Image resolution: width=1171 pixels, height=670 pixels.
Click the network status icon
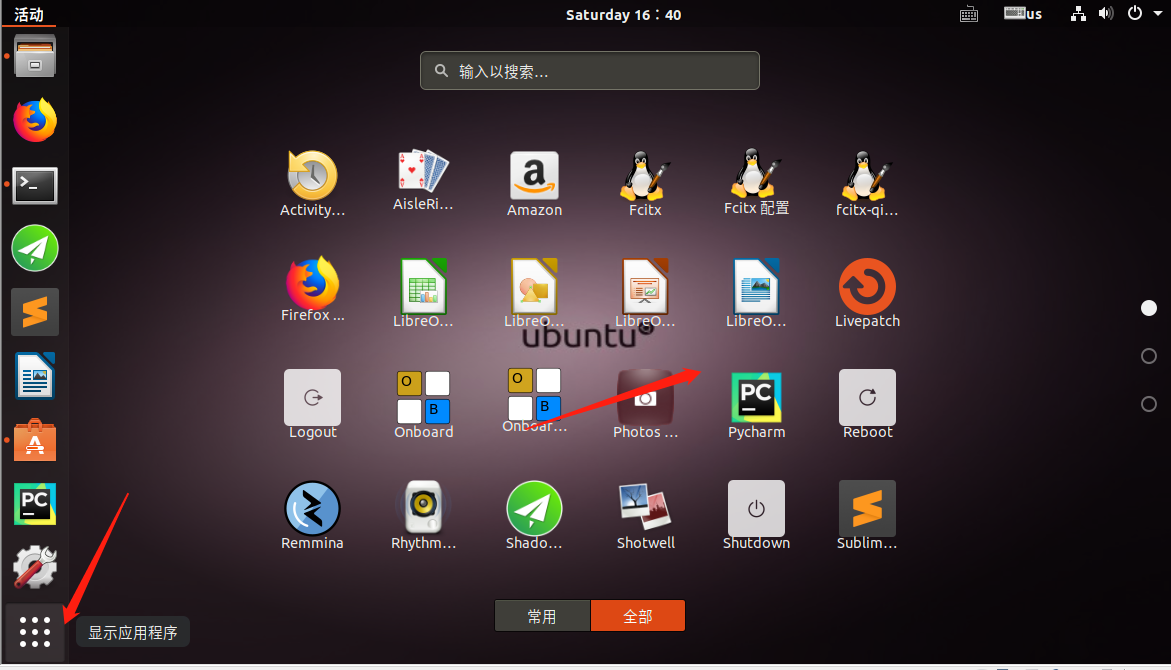click(x=1078, y=13)
